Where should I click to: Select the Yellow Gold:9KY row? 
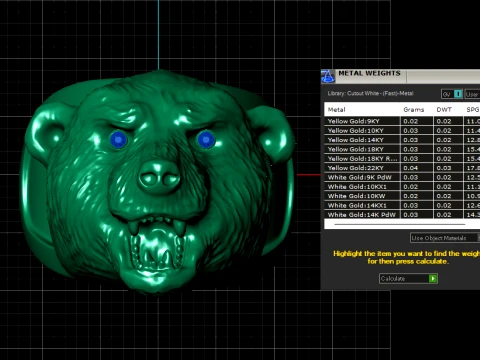[x=402, y=121]
